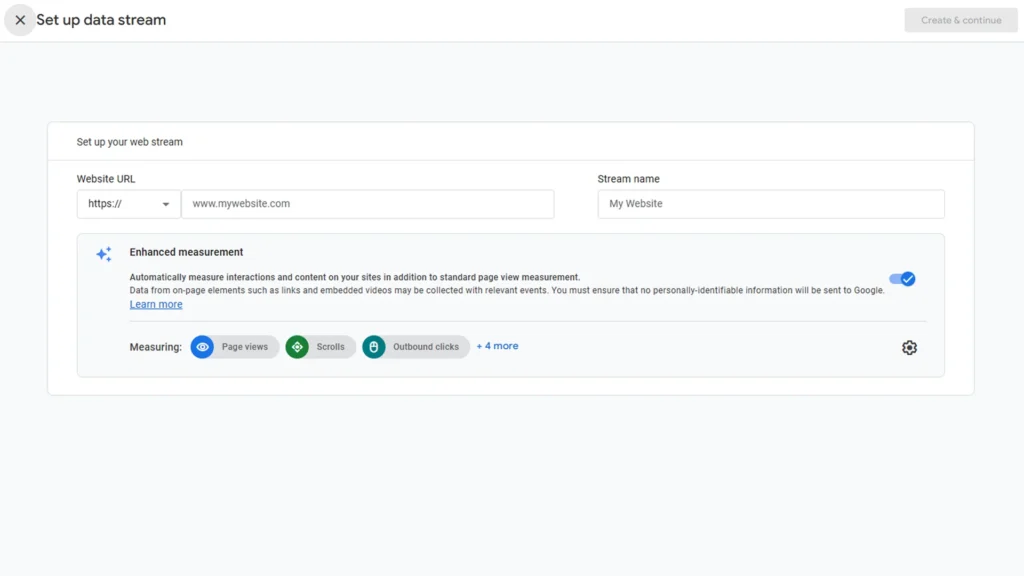The height and width of the screenshot is (576, 1024).
Task: Click the Create & continue button
Action: click(x=960, y=20)
